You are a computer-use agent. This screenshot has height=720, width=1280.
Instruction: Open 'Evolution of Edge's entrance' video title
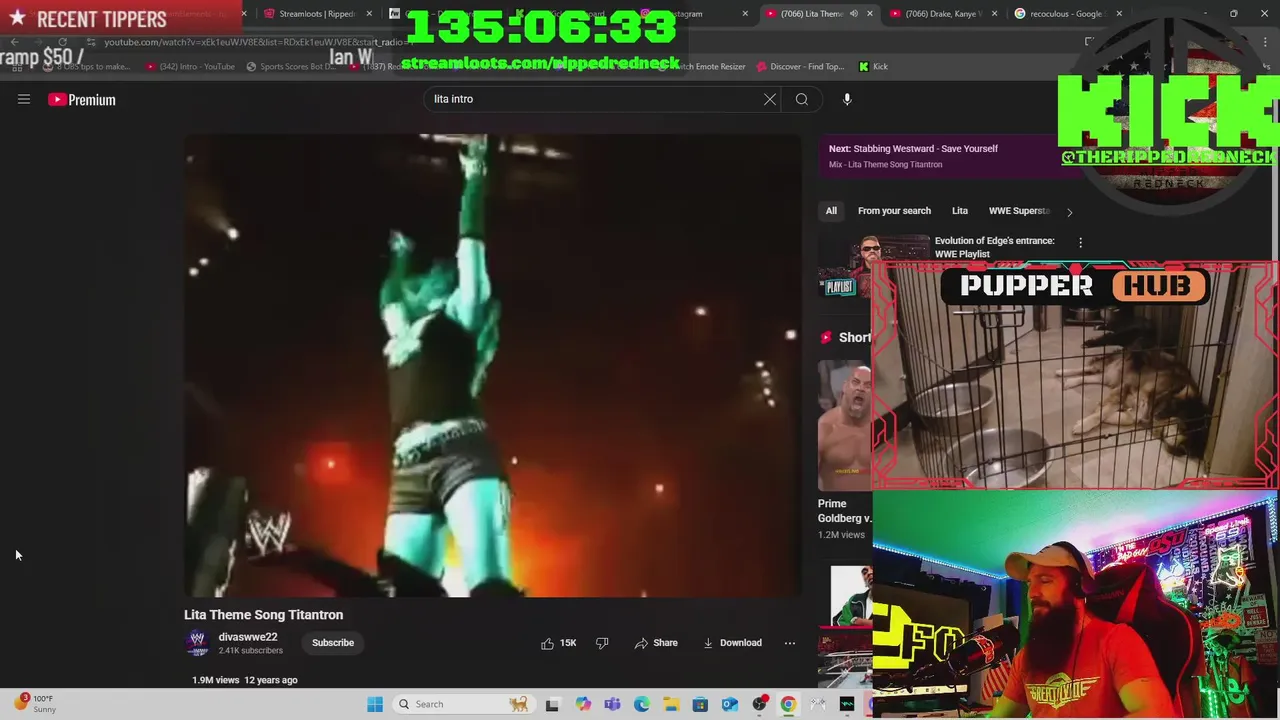point(994,247)
